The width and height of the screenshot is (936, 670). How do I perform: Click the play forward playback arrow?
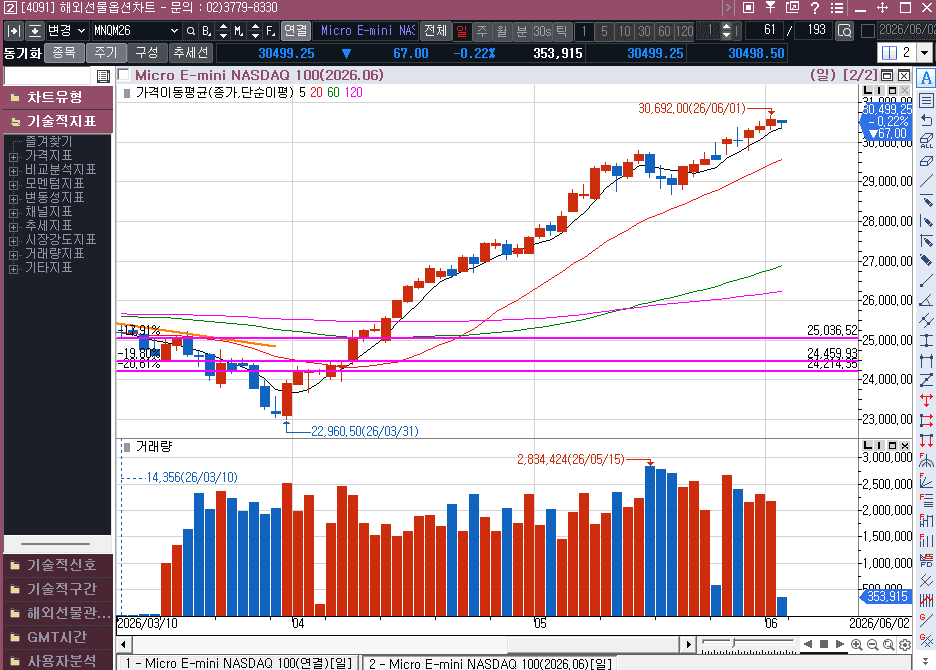(x=840, y=644)
